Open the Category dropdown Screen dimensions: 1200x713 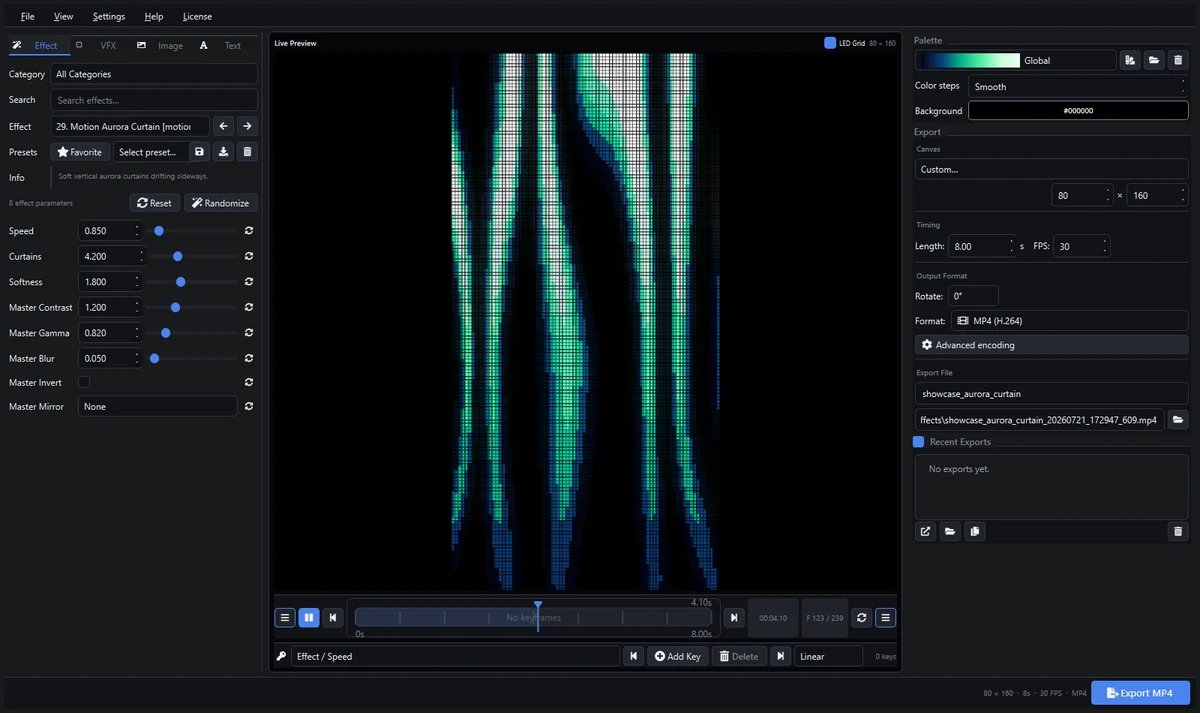coord(154,74)
